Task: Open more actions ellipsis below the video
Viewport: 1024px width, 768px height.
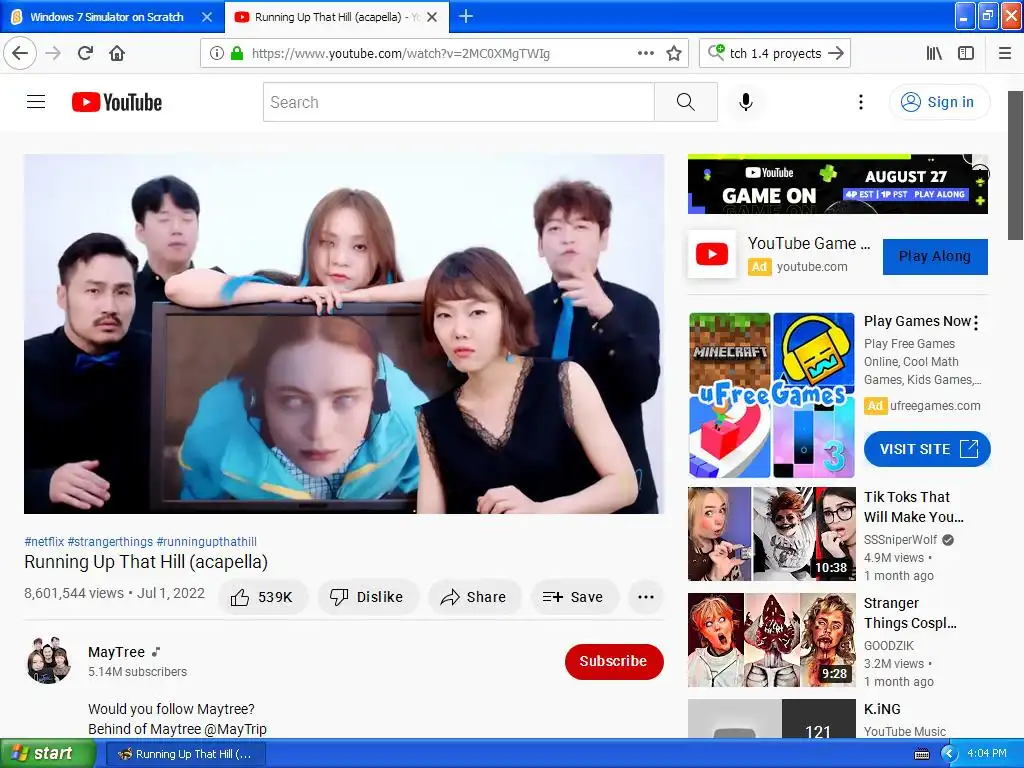Action: tap(646, 597)
